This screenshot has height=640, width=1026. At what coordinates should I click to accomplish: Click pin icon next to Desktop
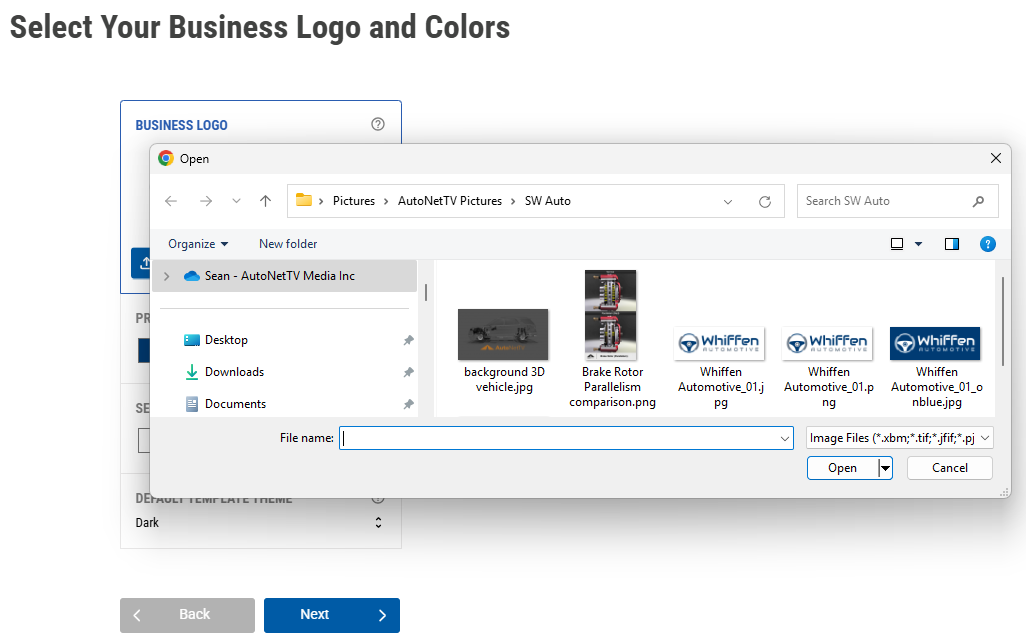(x=408, y=340)
